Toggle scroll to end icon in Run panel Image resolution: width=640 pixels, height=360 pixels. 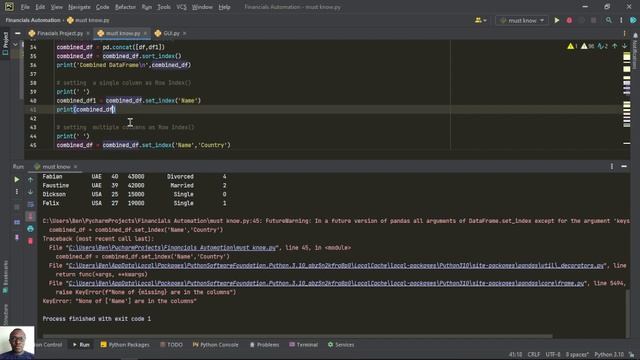pos(31,216)
